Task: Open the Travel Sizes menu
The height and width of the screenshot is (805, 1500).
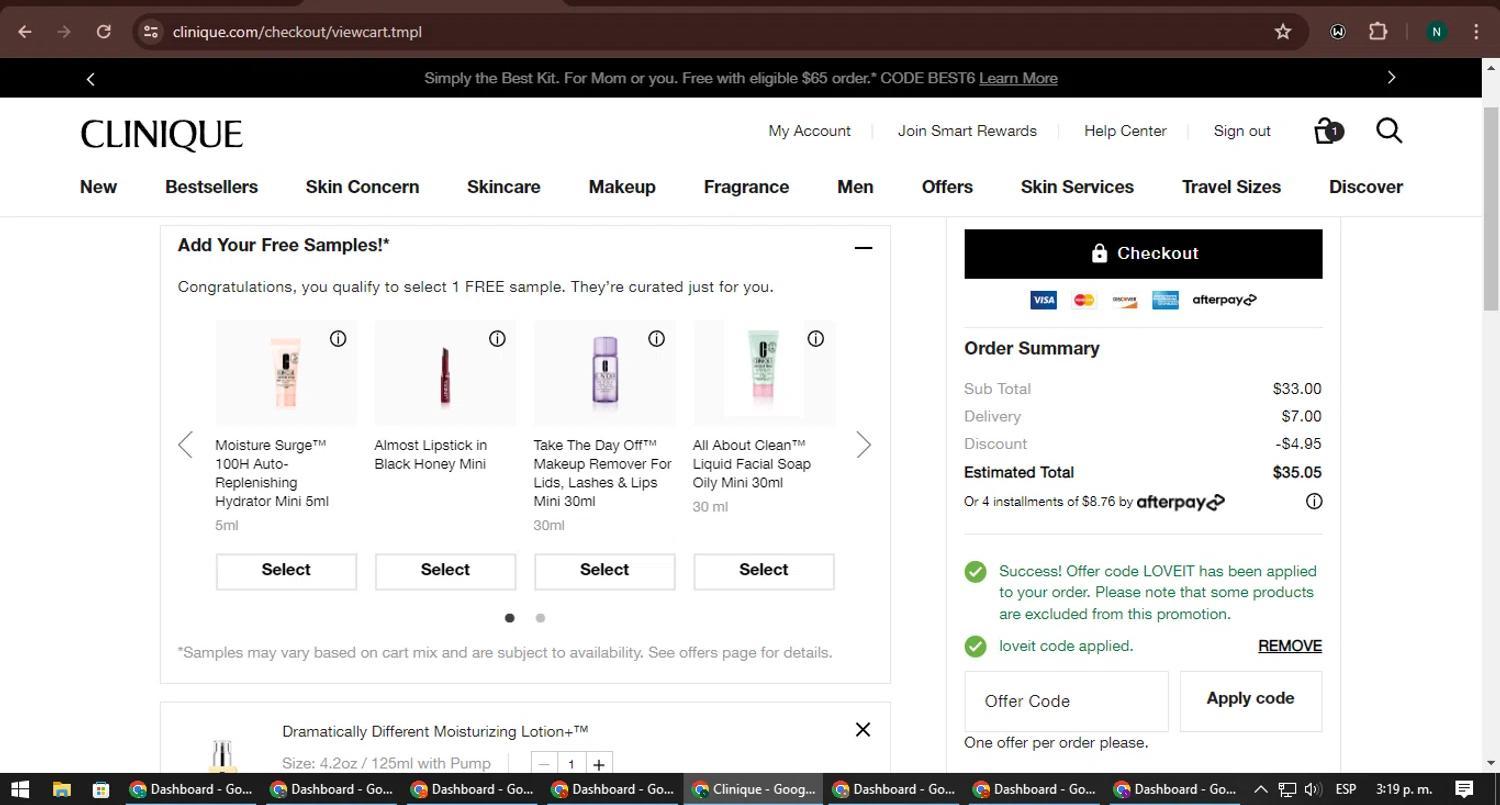Action: click(1231, 187)
